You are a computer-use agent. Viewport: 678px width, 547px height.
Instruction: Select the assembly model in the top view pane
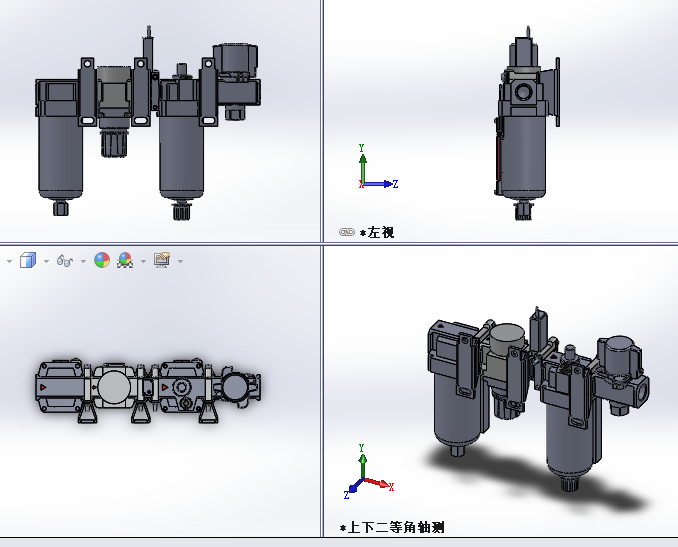click(x=148, y=390)
